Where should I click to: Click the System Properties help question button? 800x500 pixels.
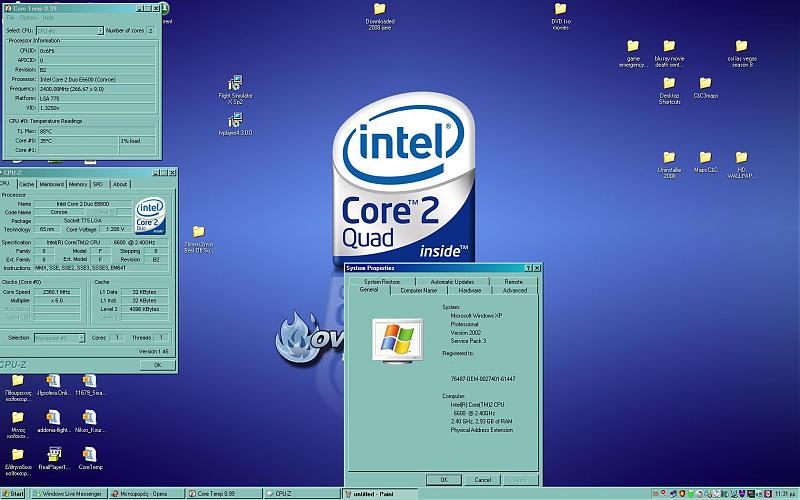(528, 268)
